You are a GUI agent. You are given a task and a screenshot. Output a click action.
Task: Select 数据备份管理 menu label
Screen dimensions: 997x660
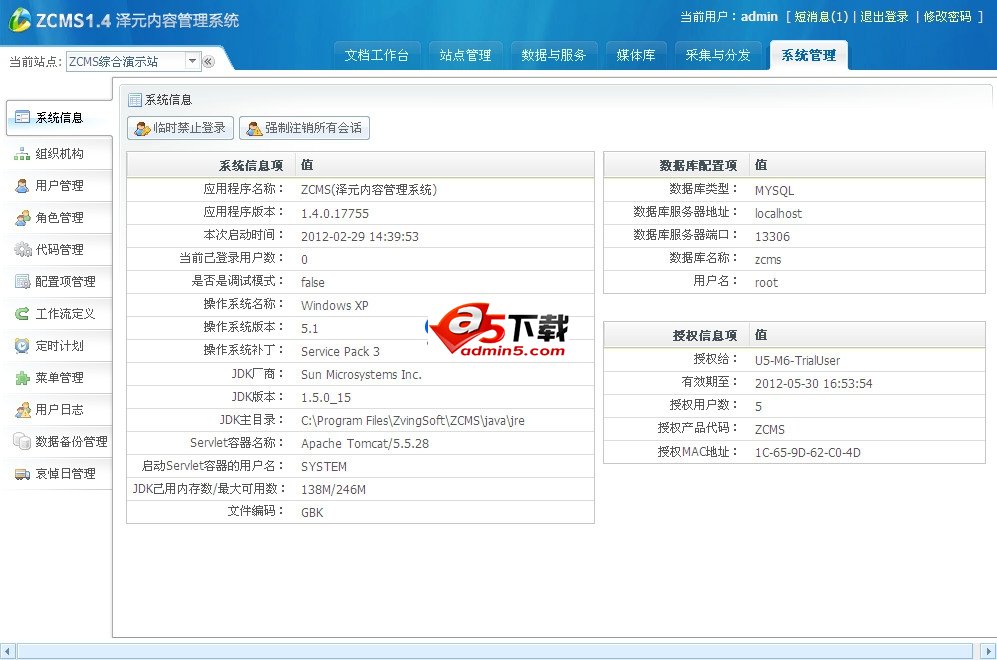71,441
